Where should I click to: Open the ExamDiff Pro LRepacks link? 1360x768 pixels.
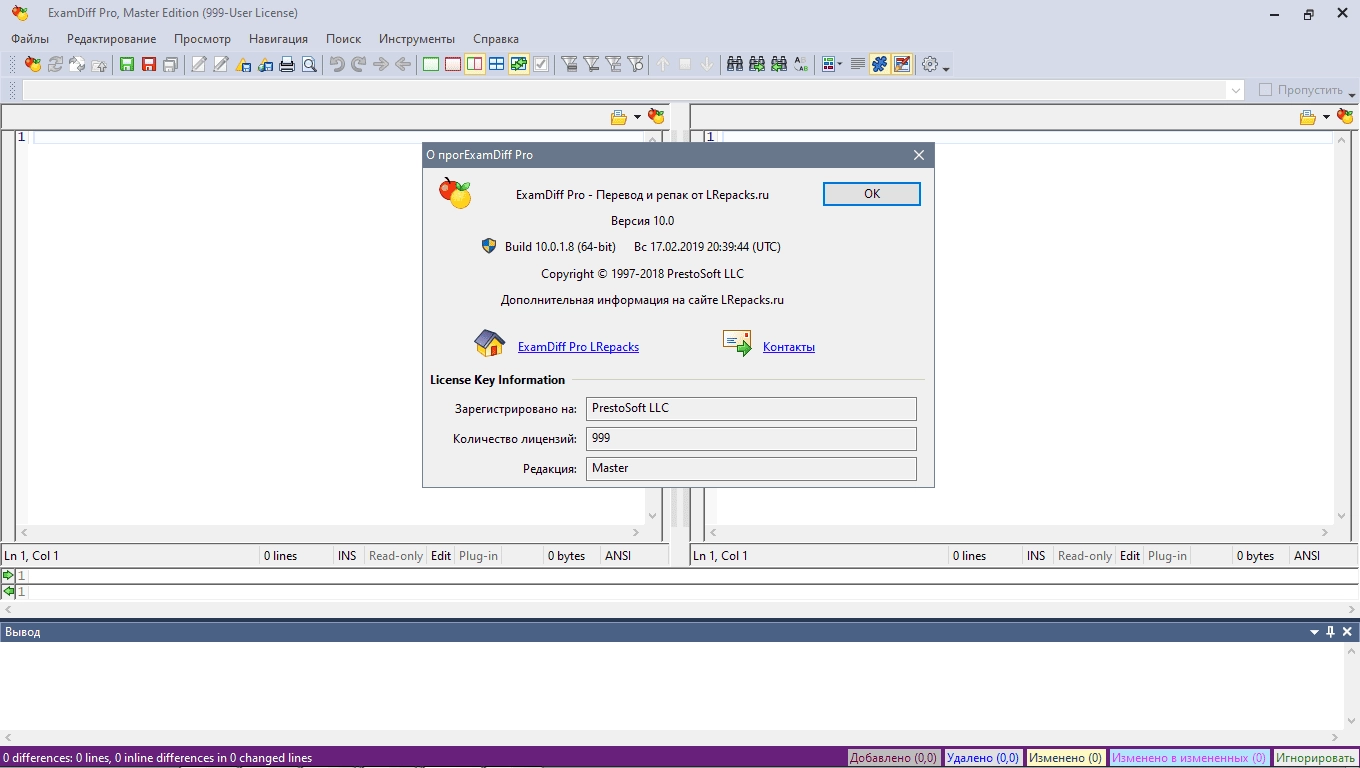[578, 347]
